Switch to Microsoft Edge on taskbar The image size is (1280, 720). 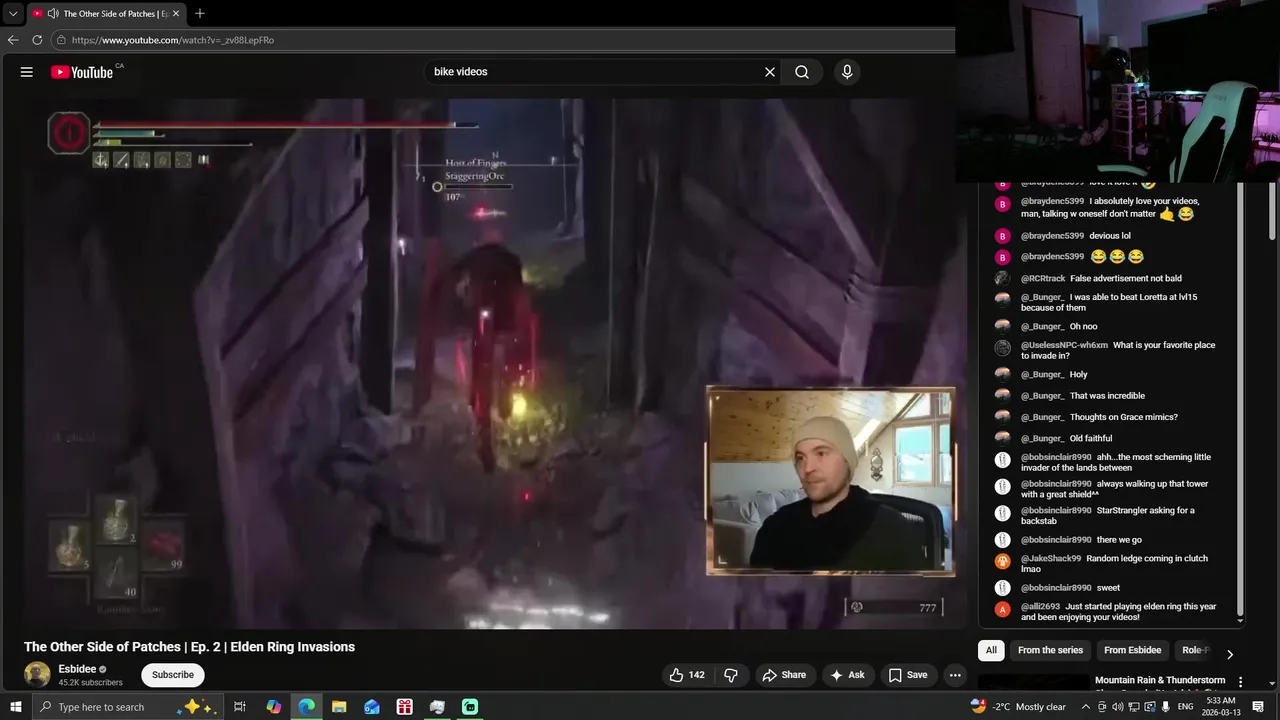coord(307,707)
